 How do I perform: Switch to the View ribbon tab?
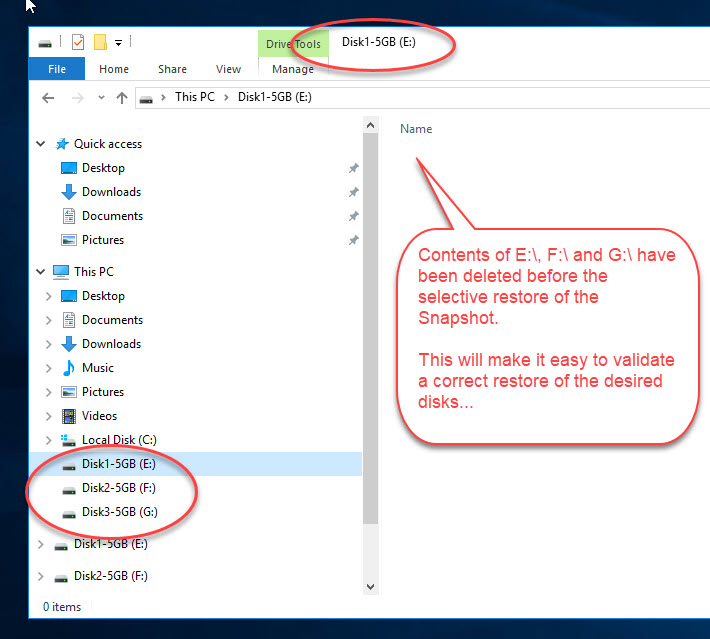[228, 69]
